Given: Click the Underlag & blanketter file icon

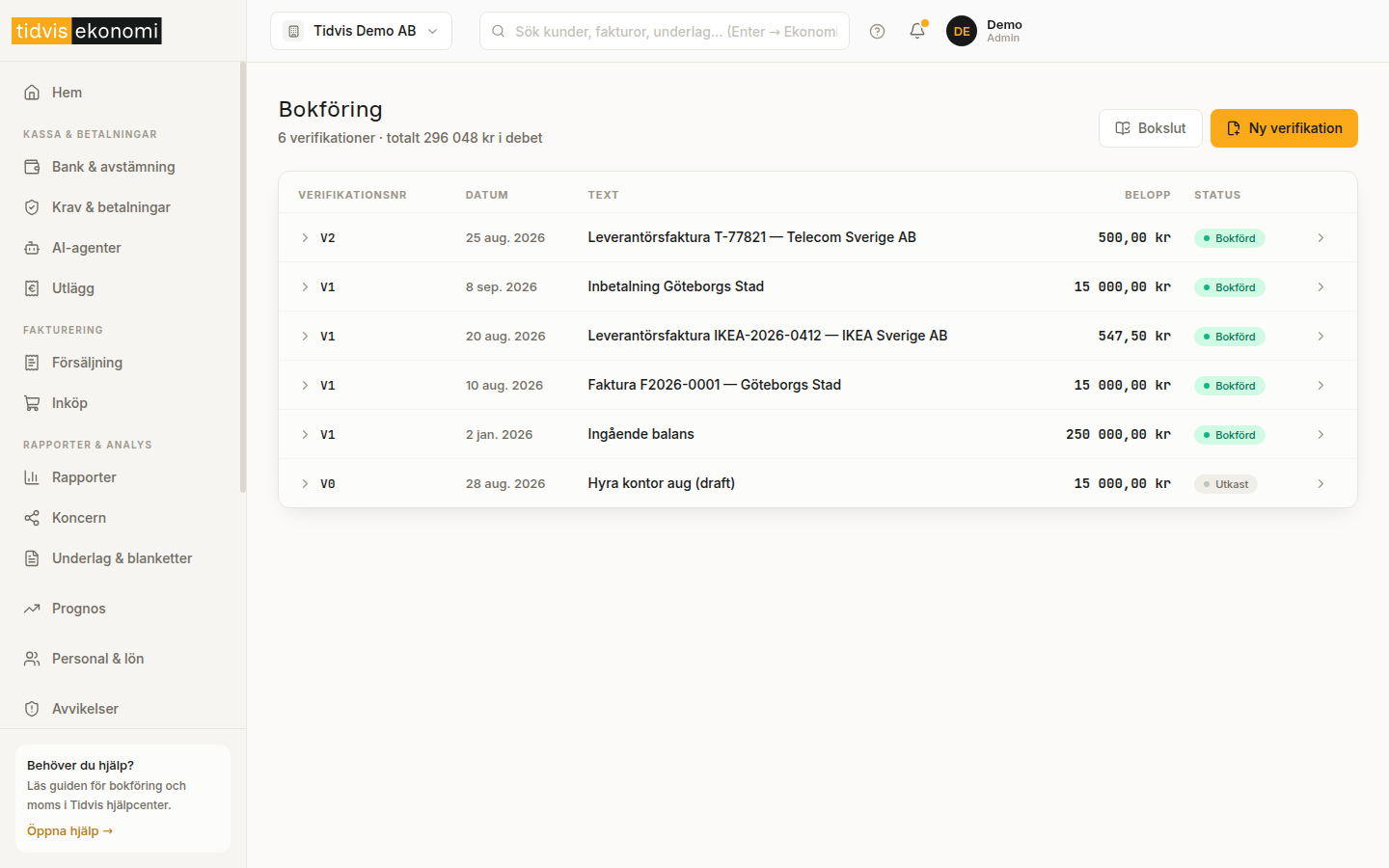Looking at the screenshot, I should click(32, 558).
